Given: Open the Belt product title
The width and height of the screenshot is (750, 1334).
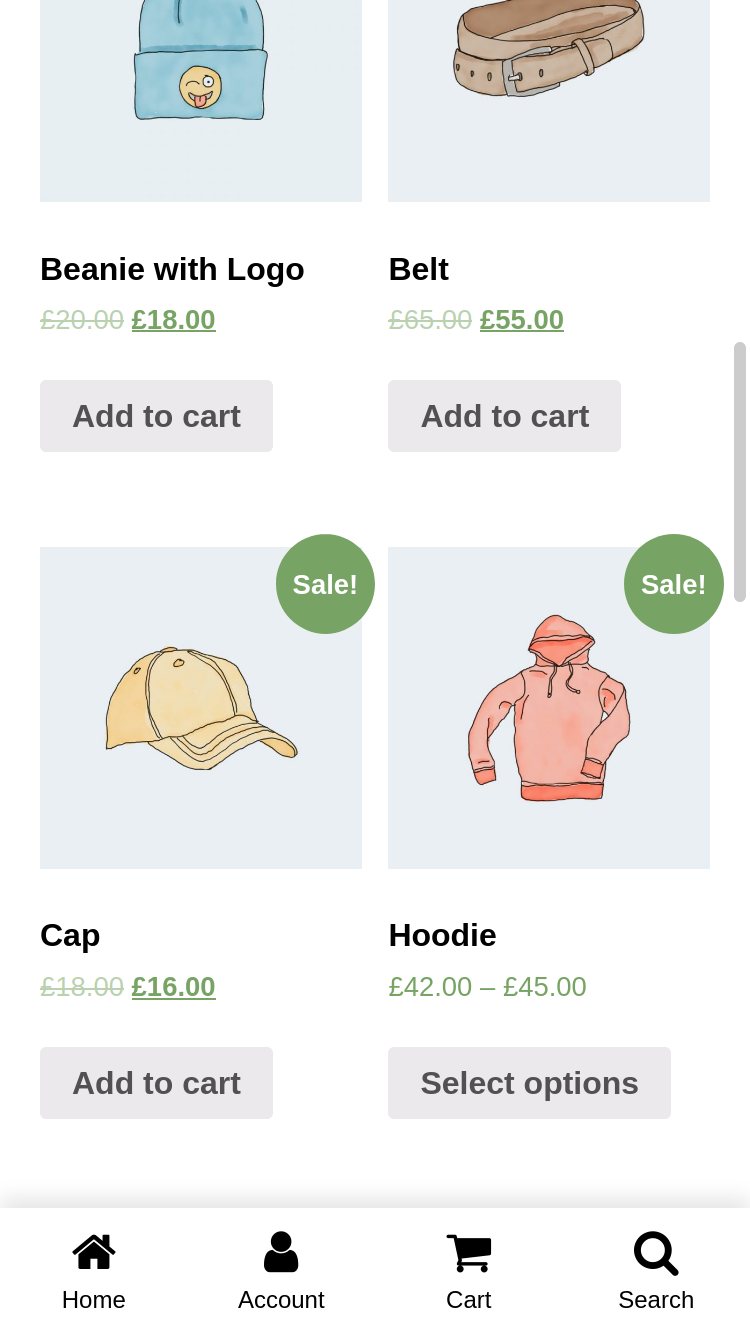Looking at the screenshot, I should point(418,269).
